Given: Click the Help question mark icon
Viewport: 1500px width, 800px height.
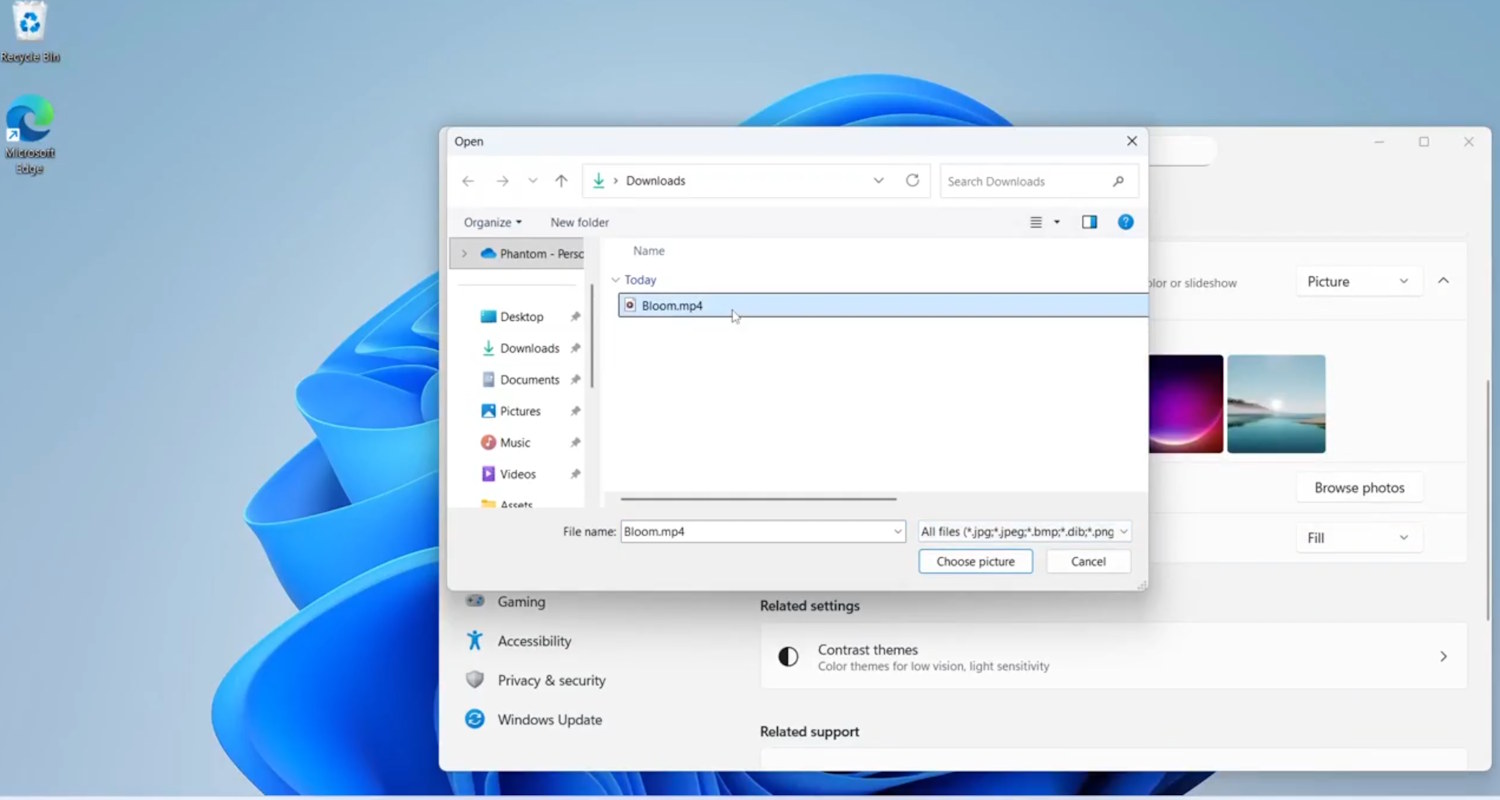Looking at the screenshot, I should (x=1125, y=222).
